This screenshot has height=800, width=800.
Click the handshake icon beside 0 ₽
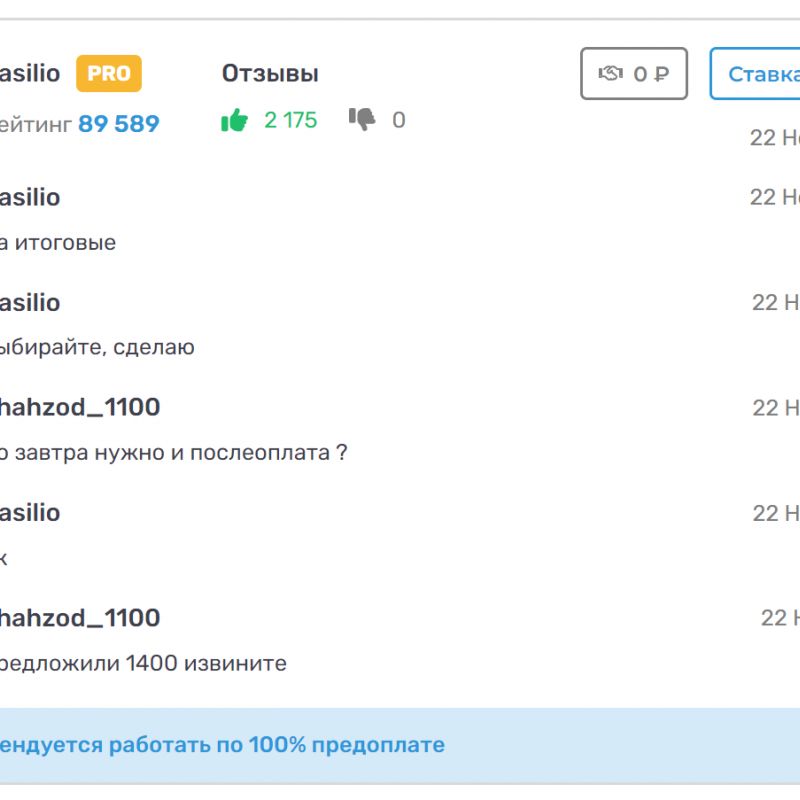pos(610,73)
